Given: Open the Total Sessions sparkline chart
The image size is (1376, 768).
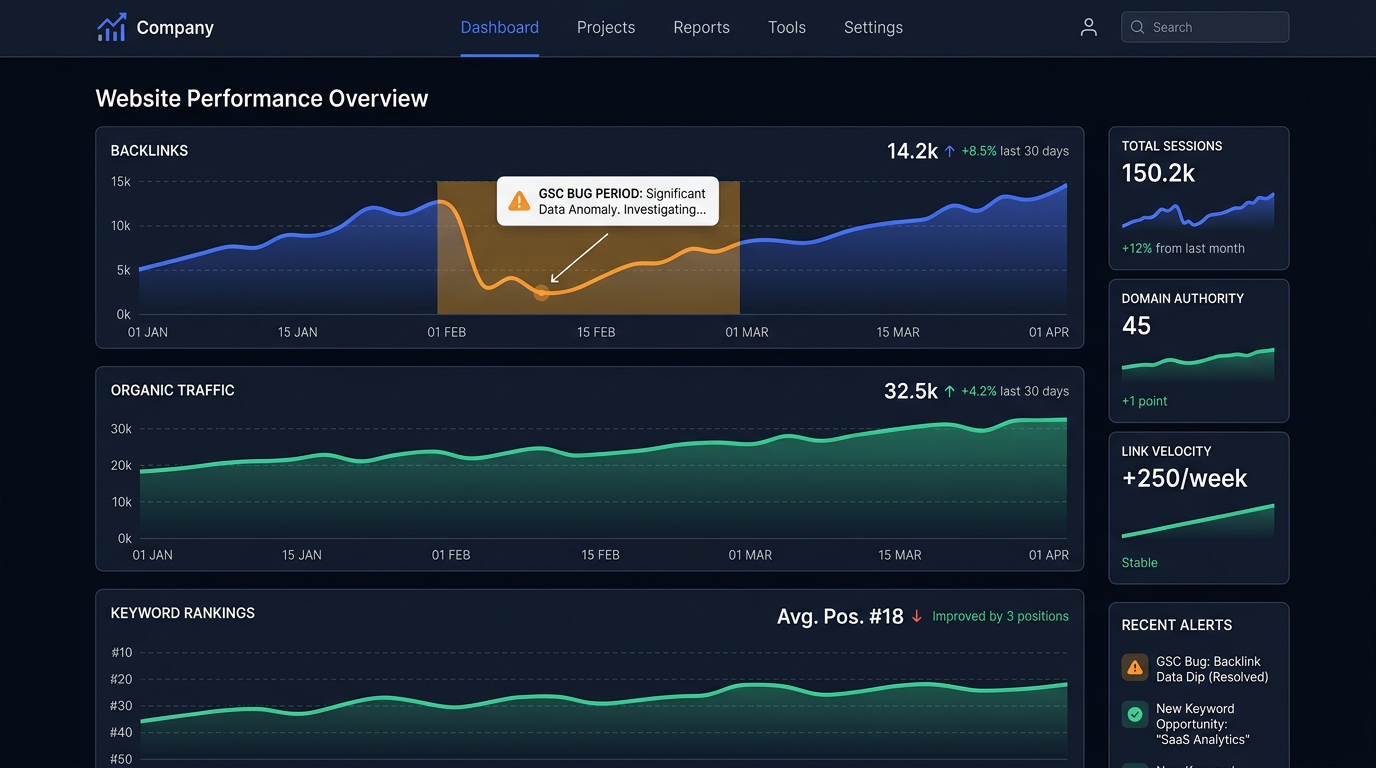Looking at the screenshot, I should click(1198, 211).
